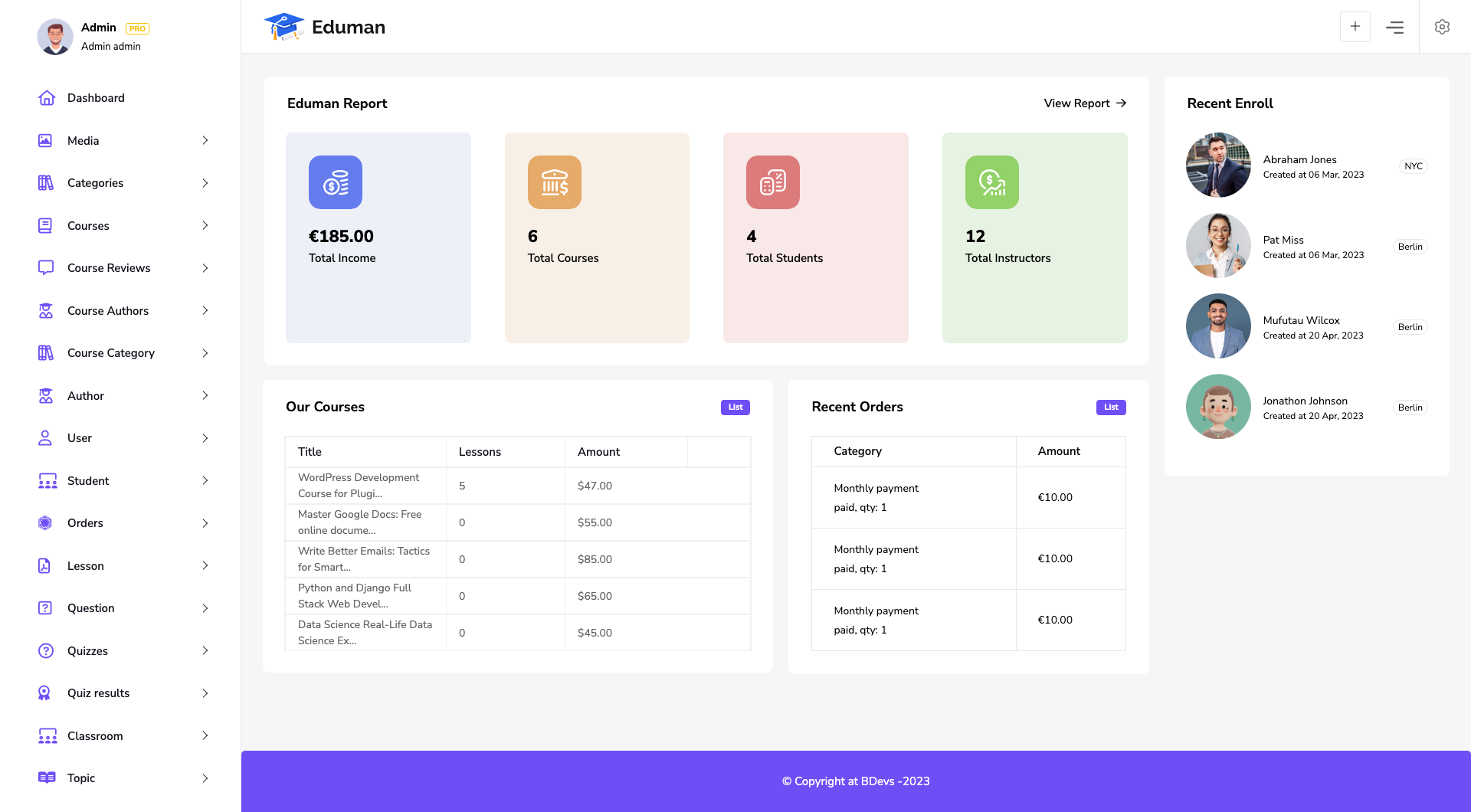The height and width of the screenshot is (812, 1471).
Task: Click the List button in Recent Orders
Action: (1110, 408)
